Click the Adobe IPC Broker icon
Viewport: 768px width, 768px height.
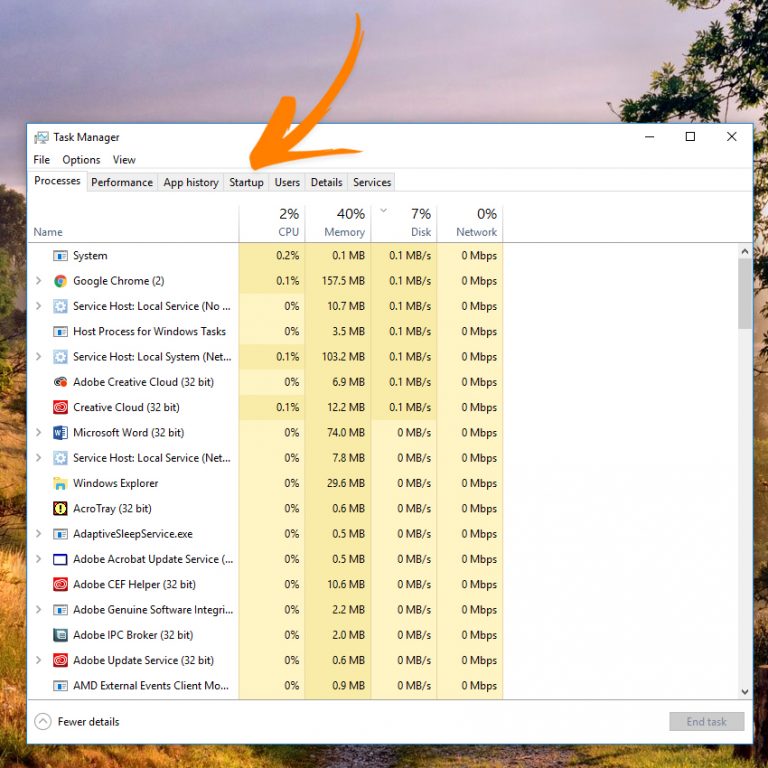coord(60,635)
